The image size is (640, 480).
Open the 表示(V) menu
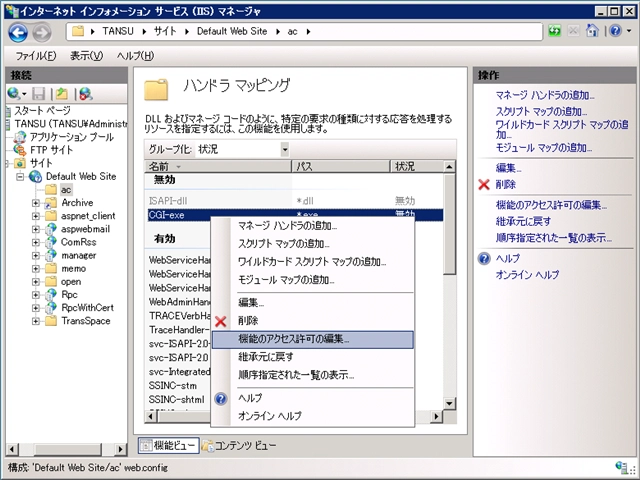(x=87, y=56)
